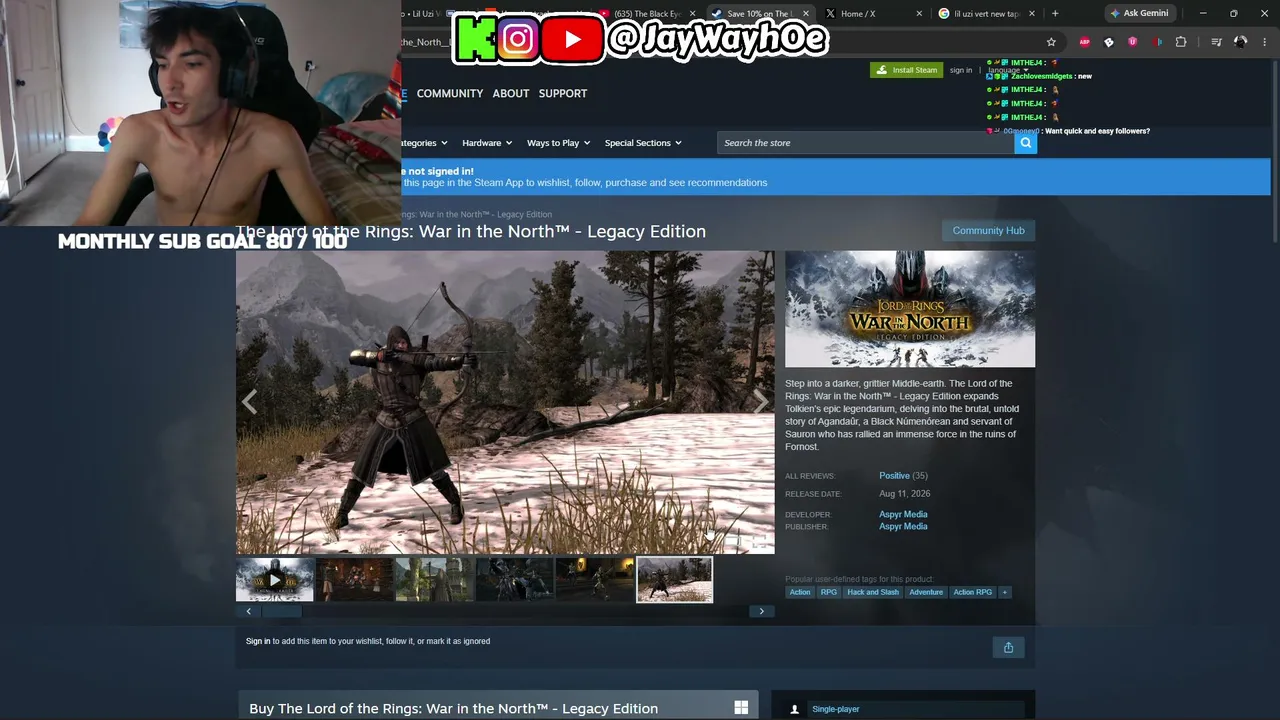Click the War in the North header image

point(910,309)
